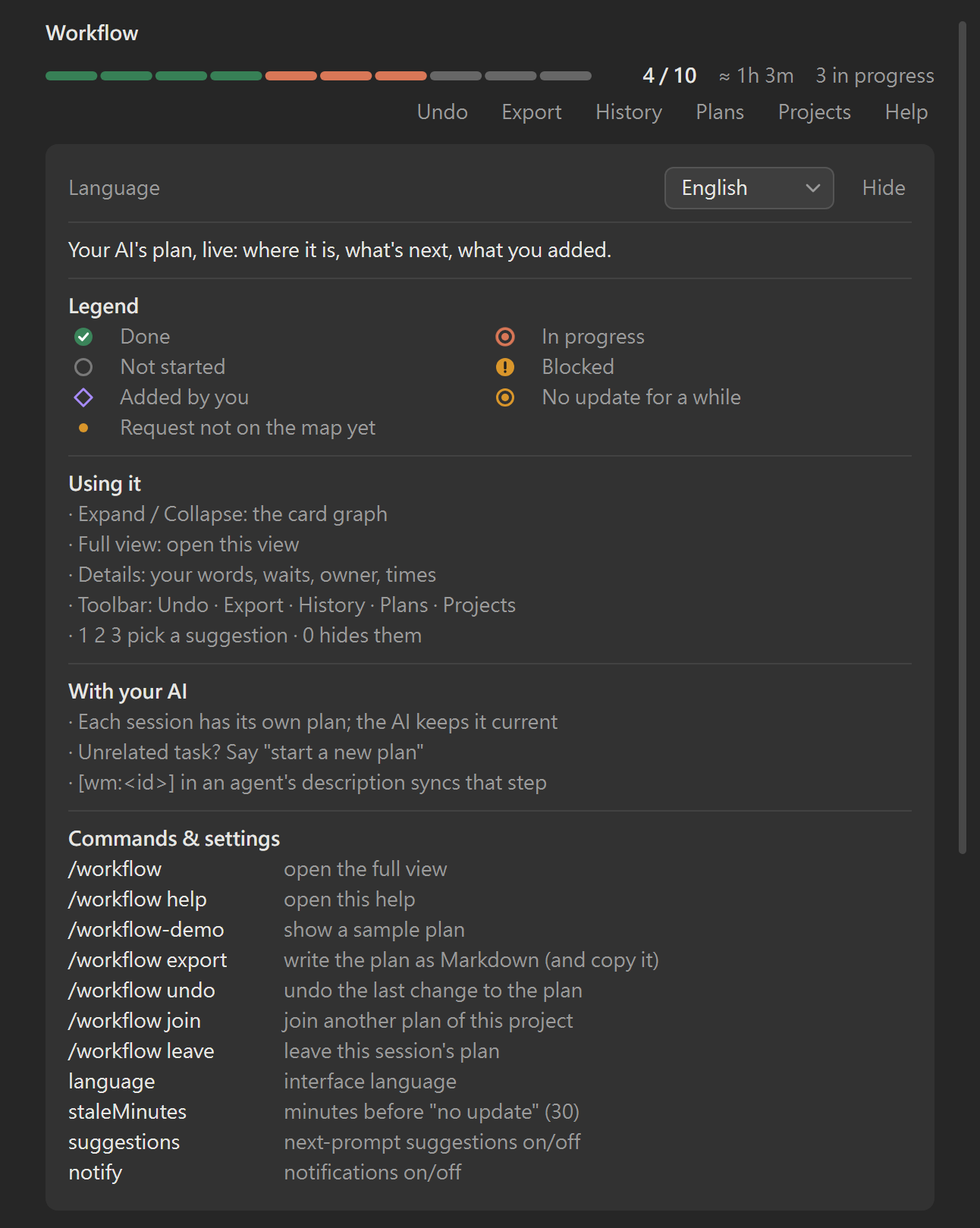Click "Your AI's plan, live" description
This screenshot has width=980, height=1228.
pyautogui.click(x=340, y=250)
